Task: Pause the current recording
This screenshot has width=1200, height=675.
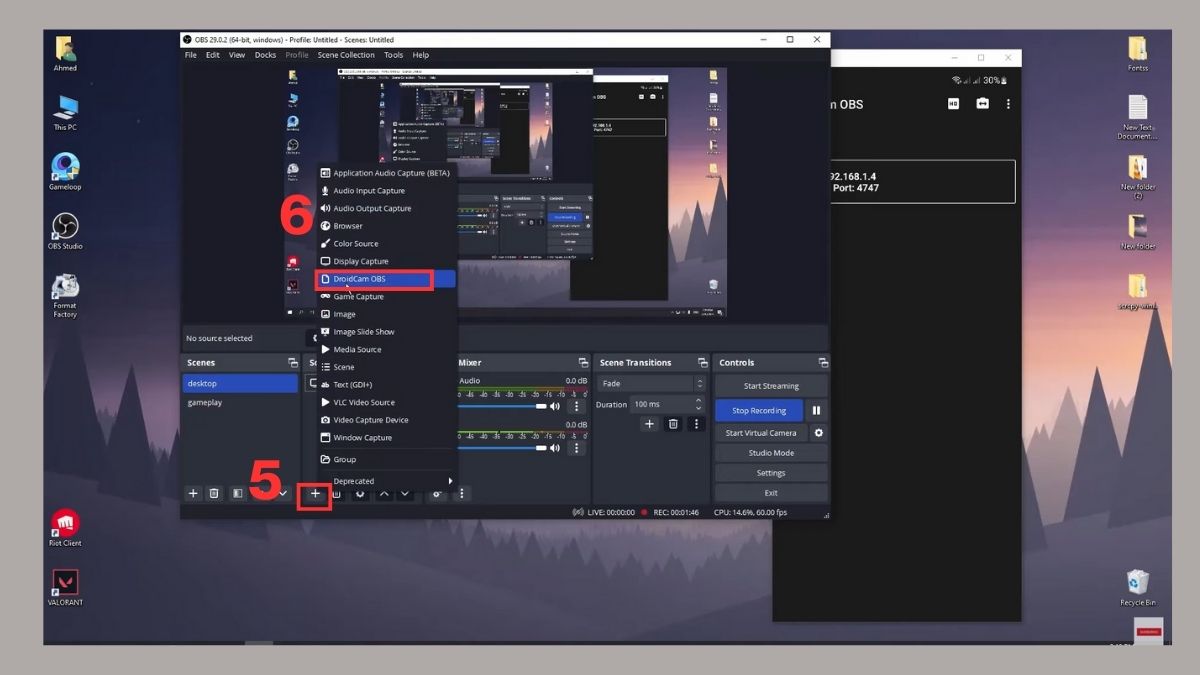Action: coord(816,410)
